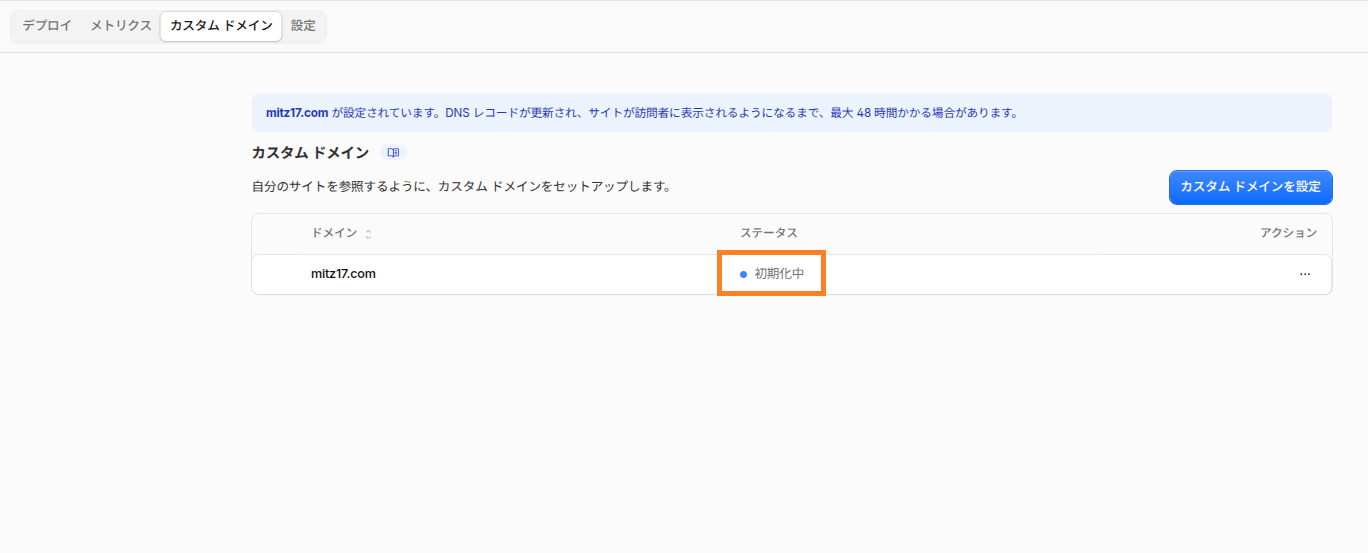
Task: Open the デプロイ tab
Action: pyautogui.click(x=47, y=26)
